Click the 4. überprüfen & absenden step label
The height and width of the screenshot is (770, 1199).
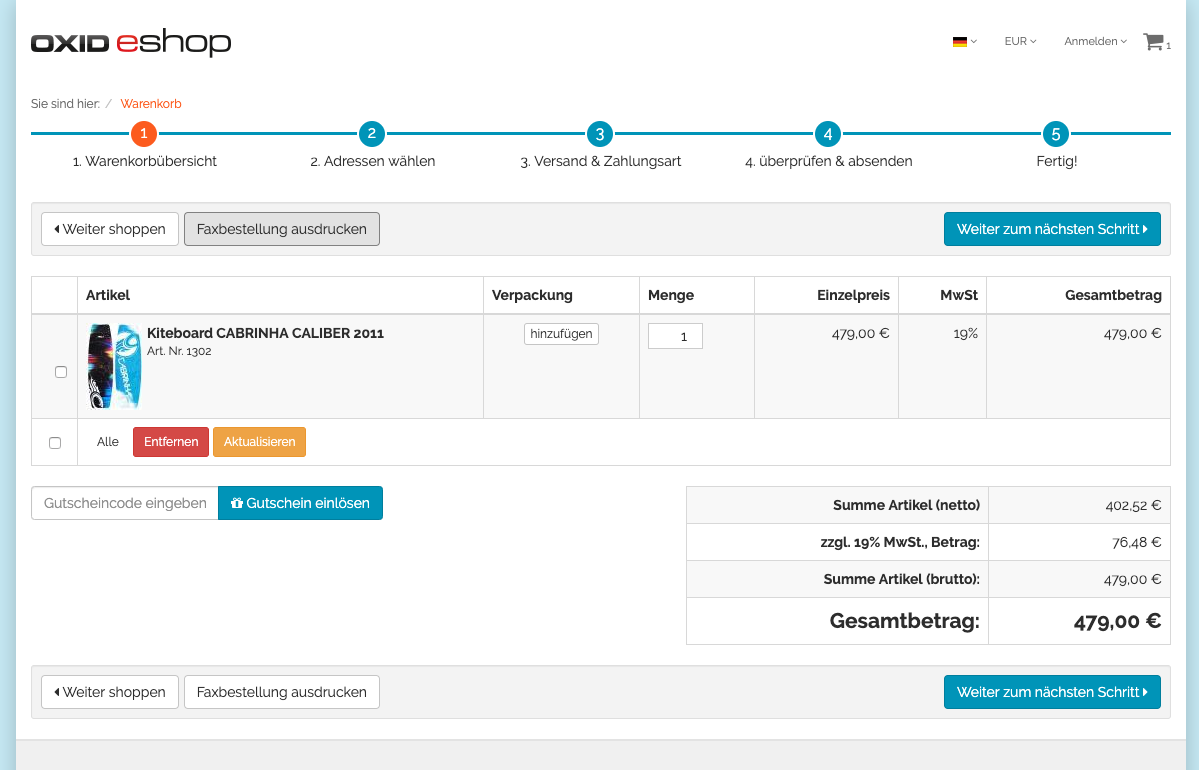(x=828, y=161)
